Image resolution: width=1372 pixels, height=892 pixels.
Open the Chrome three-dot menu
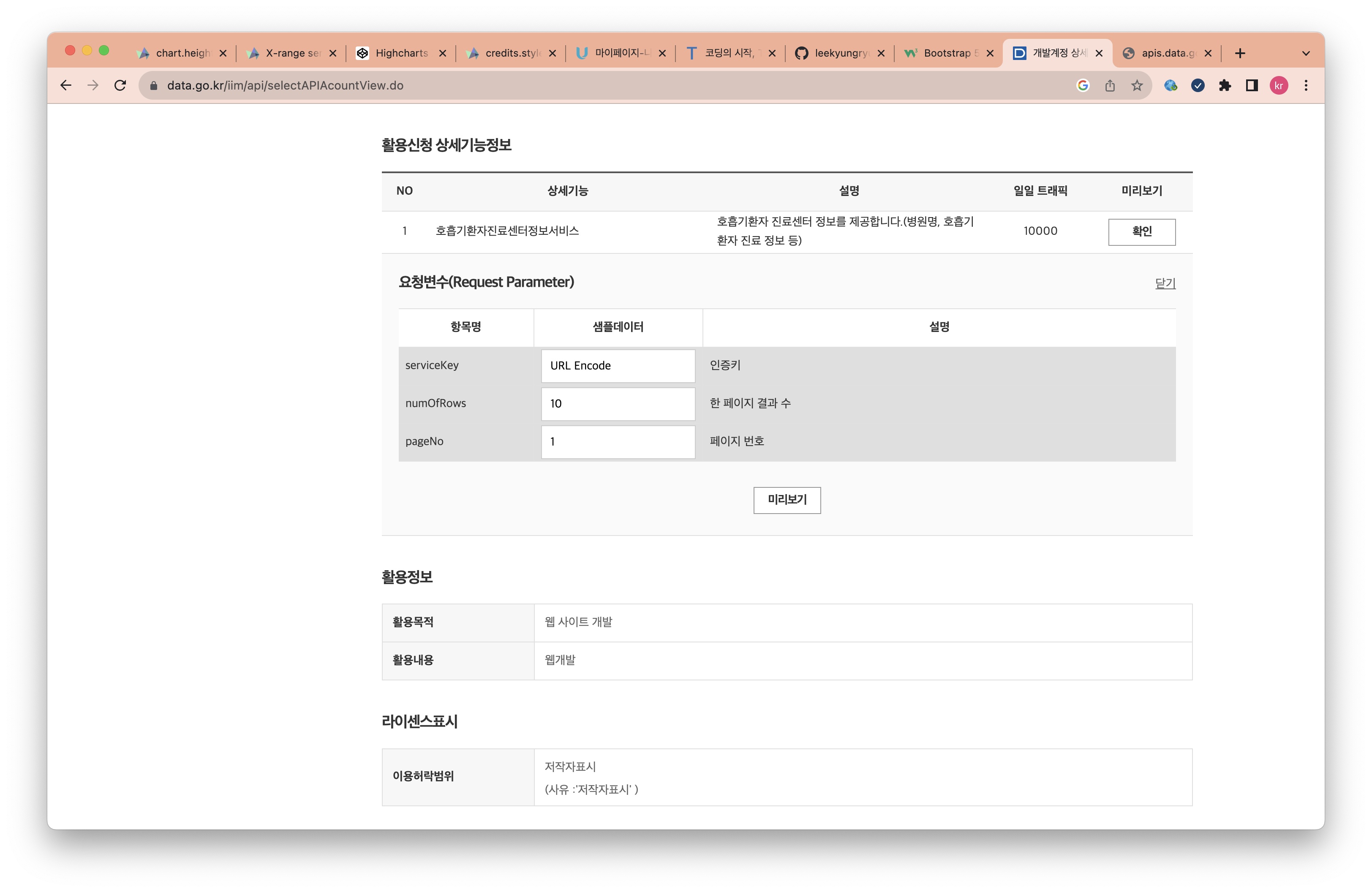(1306, 85)
